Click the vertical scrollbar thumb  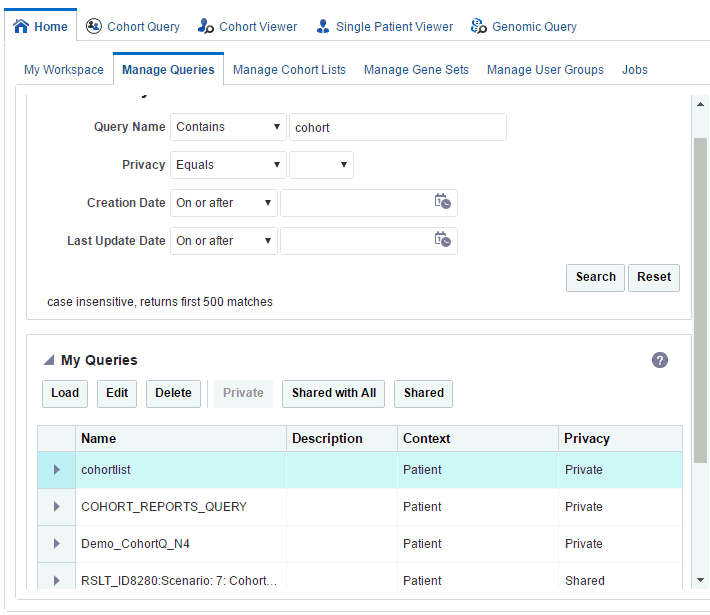point(700,300)
